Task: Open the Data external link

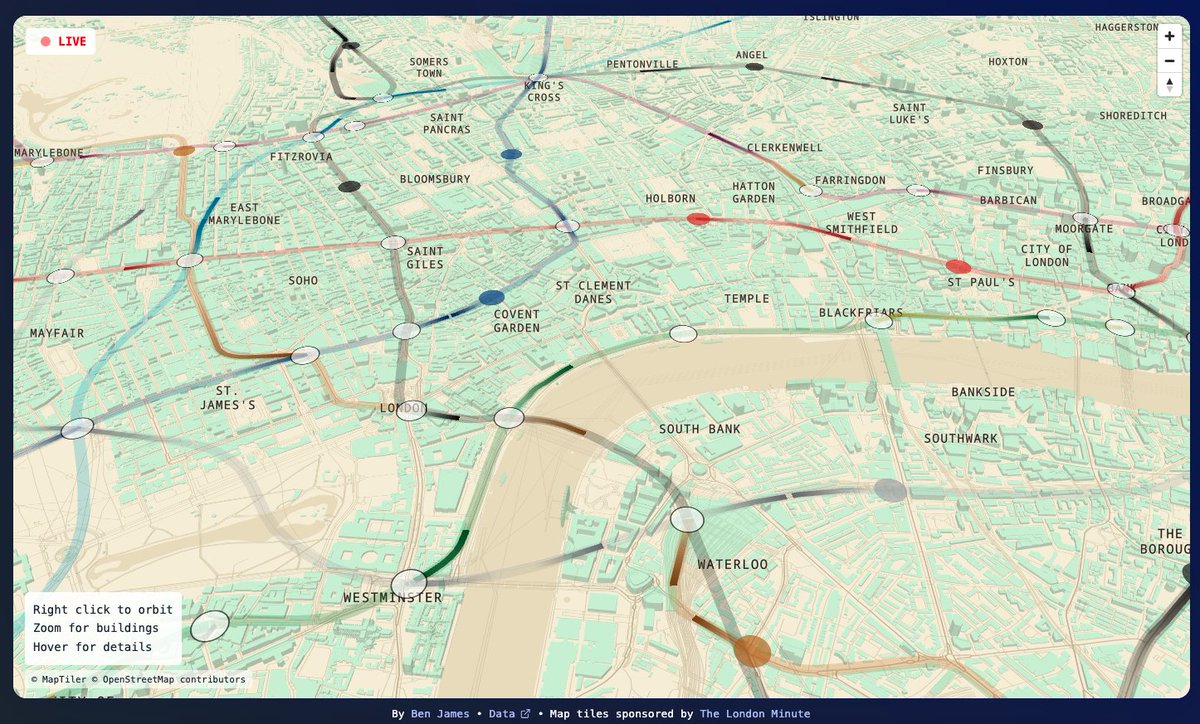Action: point(509,714)
